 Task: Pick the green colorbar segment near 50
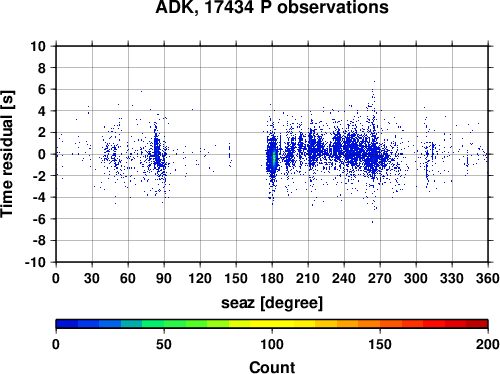(x=164, y=324)
